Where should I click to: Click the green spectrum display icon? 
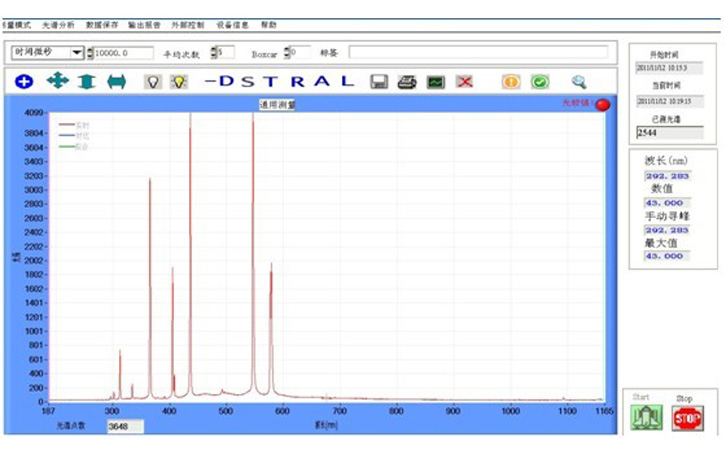pyautogui.click(x=435, y=82)
